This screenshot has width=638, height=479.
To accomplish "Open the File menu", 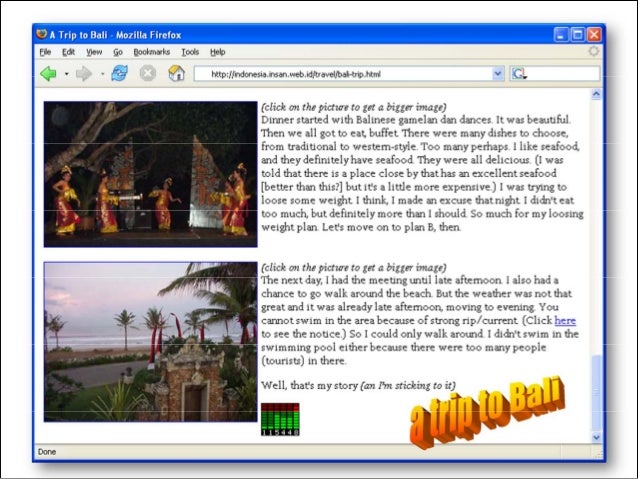I will [44, 51].
